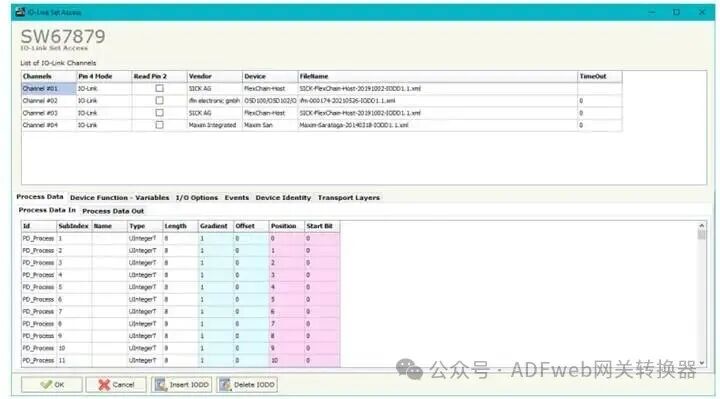
Task: Toggle the Read Pin 2 checkbox for Channel #04
Action: point(159,125)
